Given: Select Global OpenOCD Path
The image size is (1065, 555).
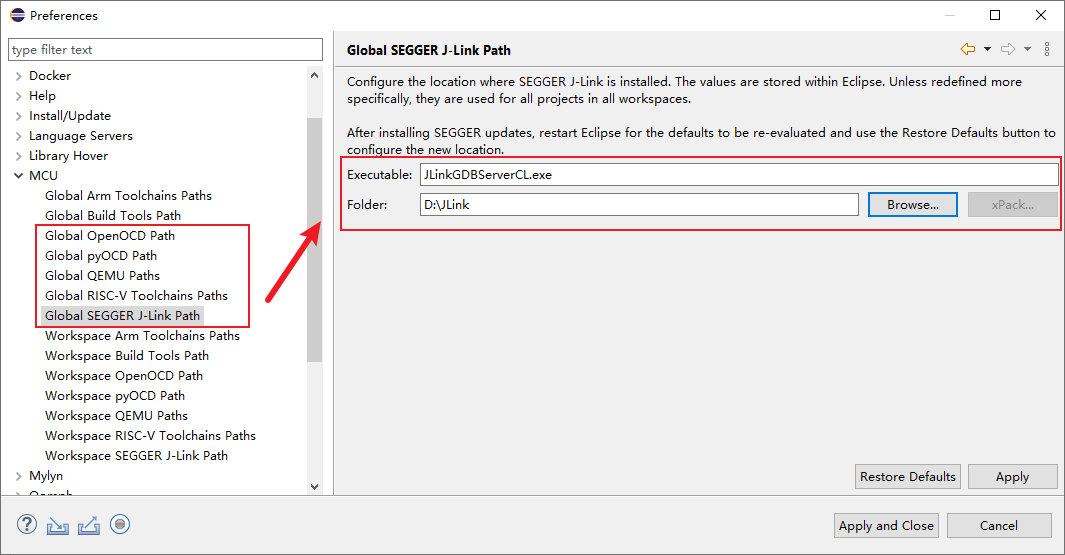Looking at the screenshot, I should 110,236.
